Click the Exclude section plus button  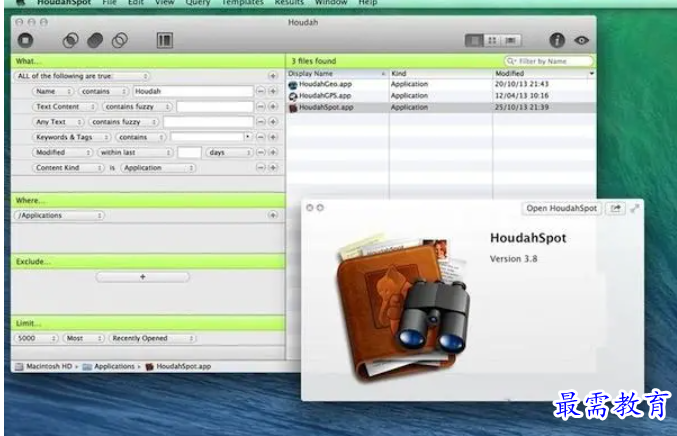142,277
